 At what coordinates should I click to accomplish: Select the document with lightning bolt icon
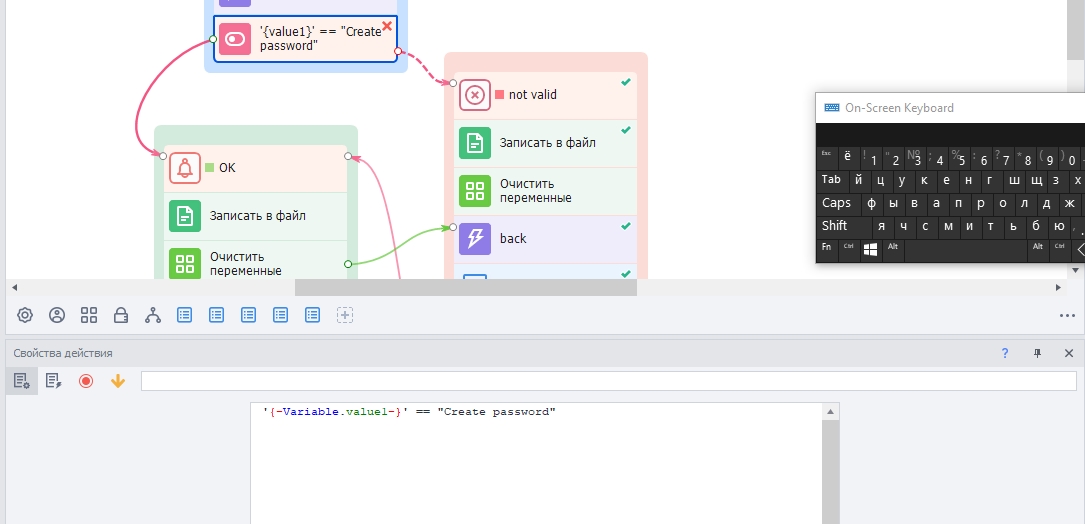tap(53, 381)
